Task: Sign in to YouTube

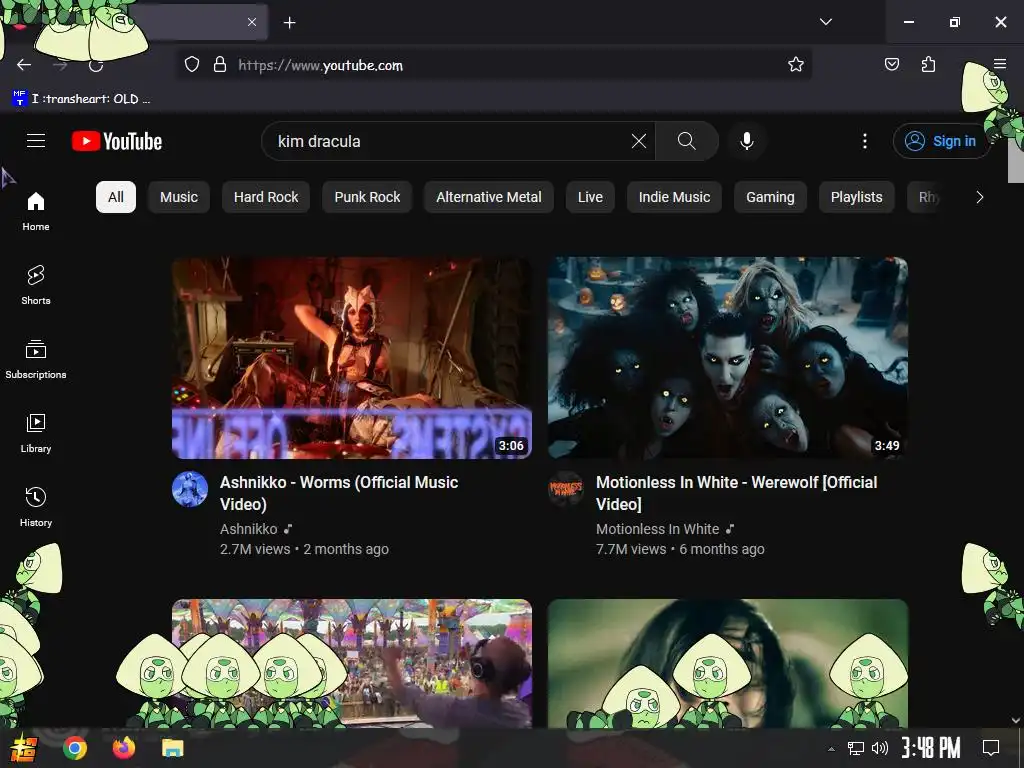Action: (x=940, y=141)
